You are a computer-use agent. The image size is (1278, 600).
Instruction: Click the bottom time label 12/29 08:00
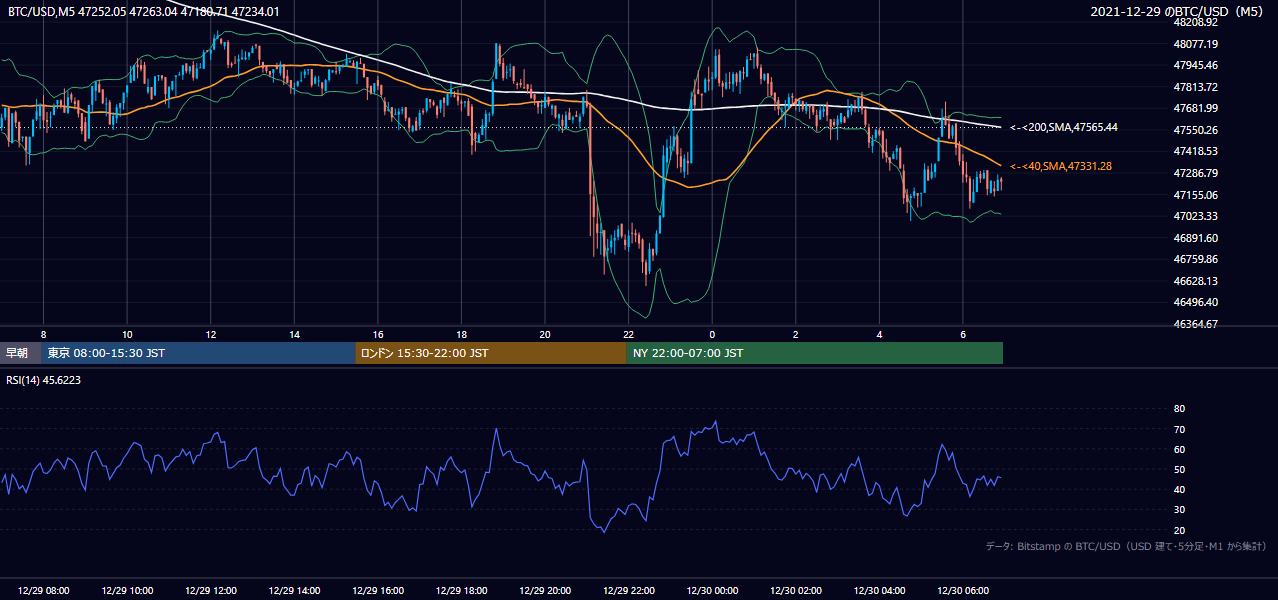44,591
